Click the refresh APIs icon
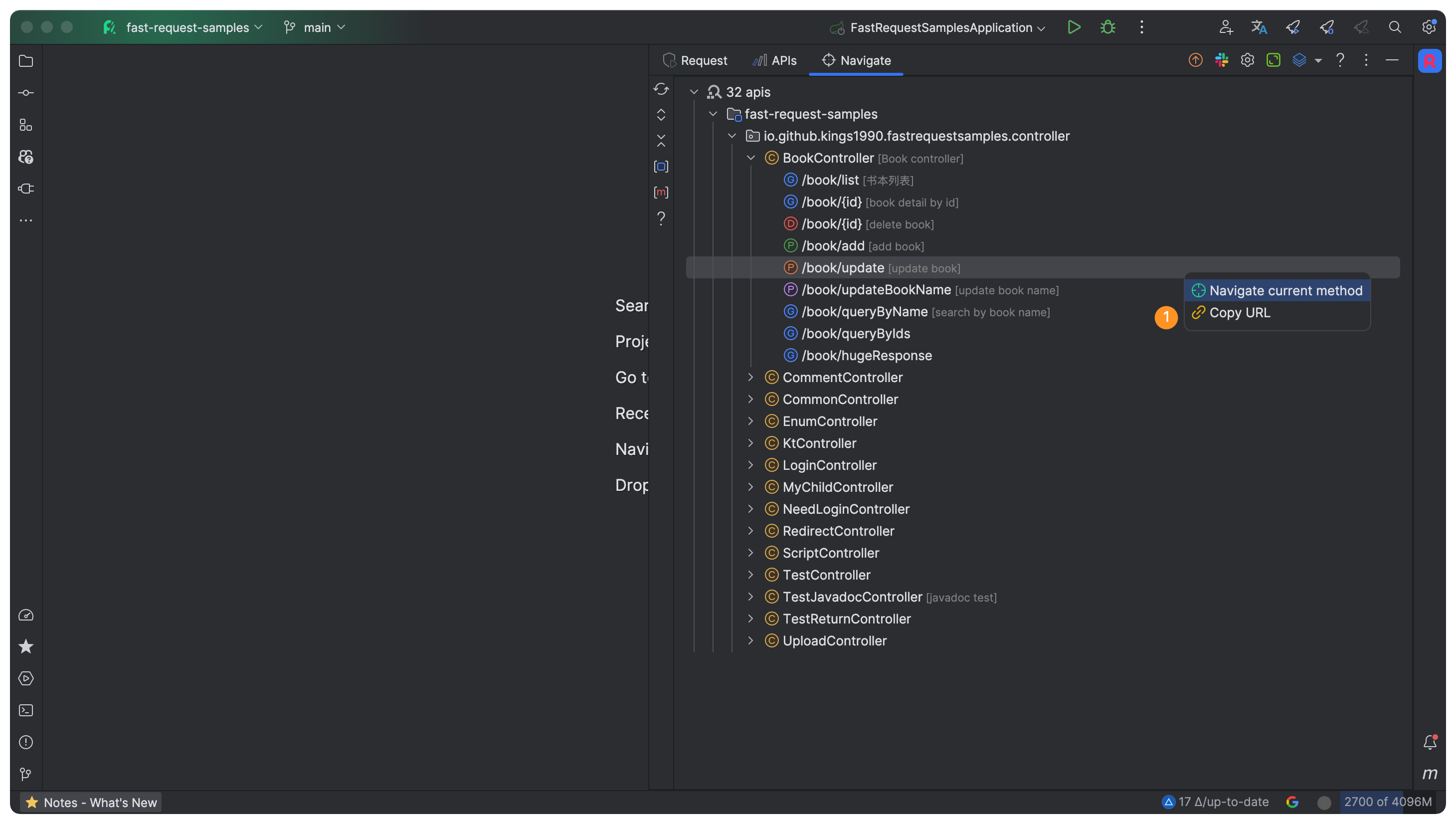This screenshot has height=824, width=1456. point(661,89)
